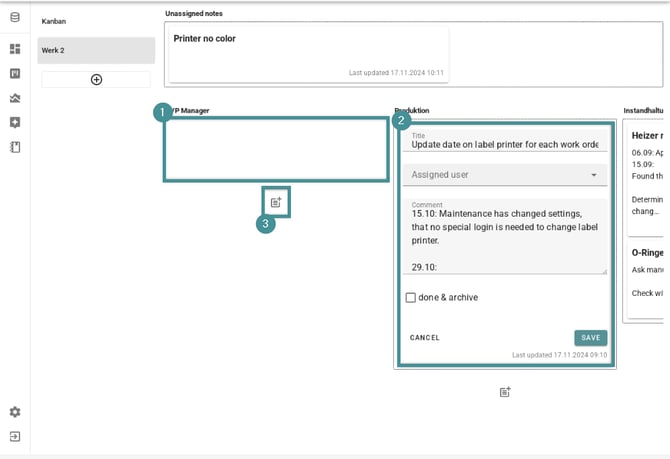Click the database icon at sidebar top

click(15, 18)
